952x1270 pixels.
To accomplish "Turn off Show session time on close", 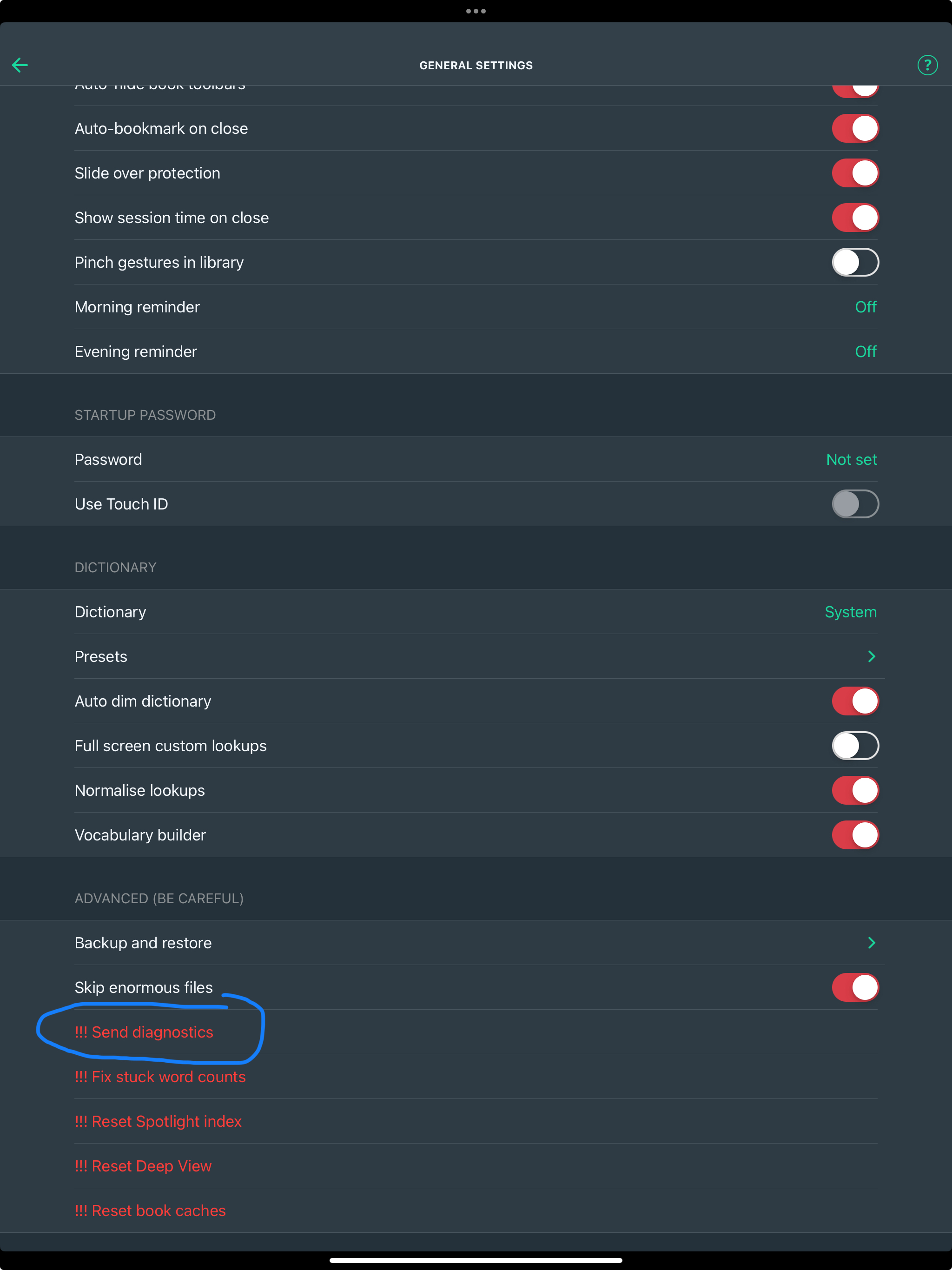I will [x=854, y=218].
